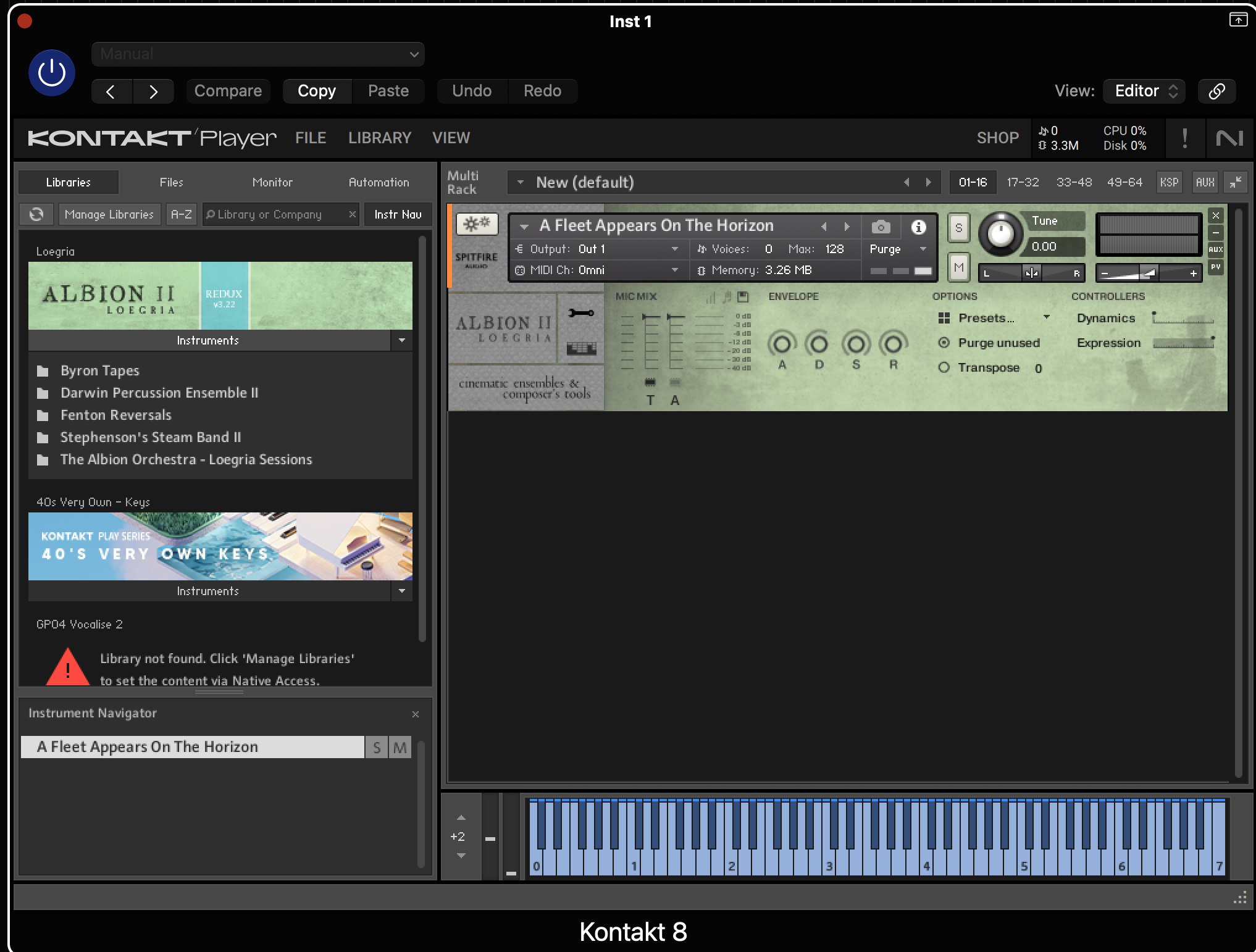Open Spitfire instrument gear settings icon

477,223
